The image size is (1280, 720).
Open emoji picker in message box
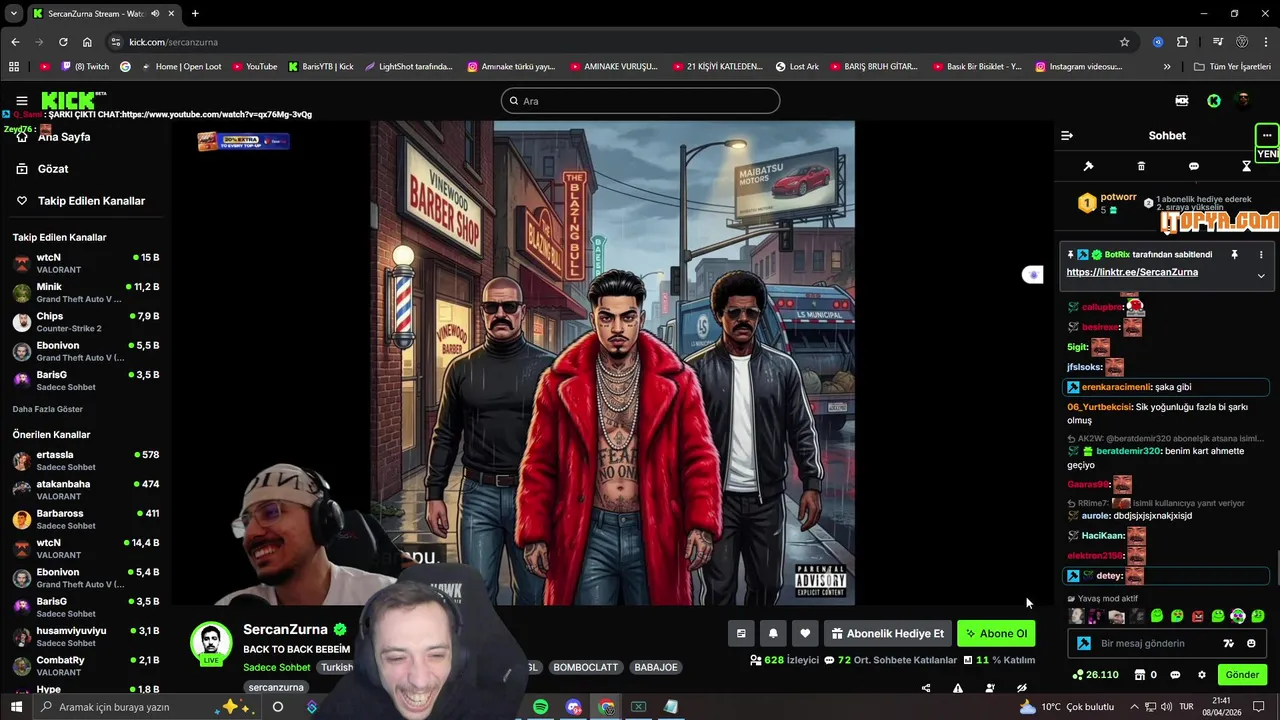[x=1252, y=644]
